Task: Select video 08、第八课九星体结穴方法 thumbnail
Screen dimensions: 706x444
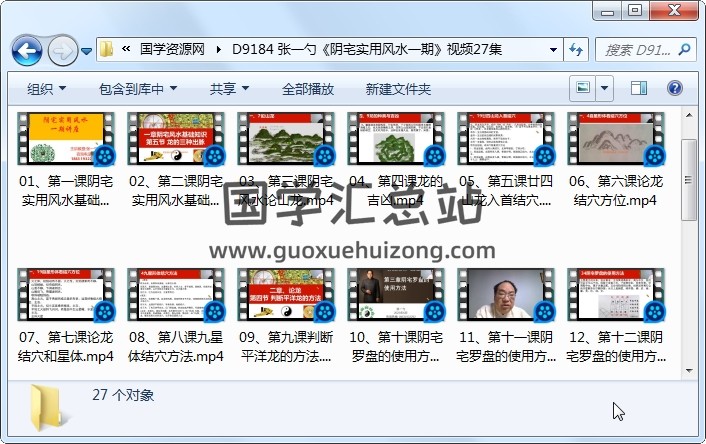Action: tap(176, 294)
